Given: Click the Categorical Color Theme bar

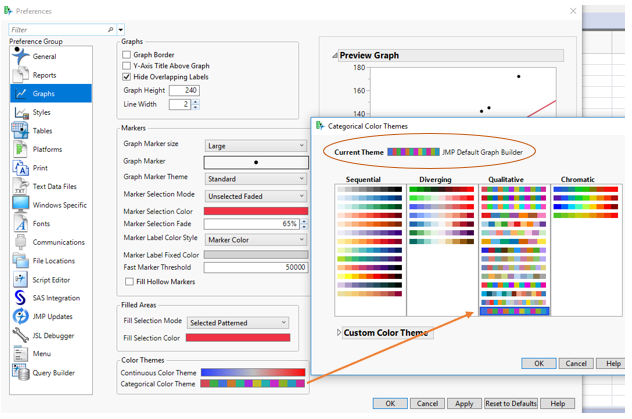Looking at the screenshot, I should (x=253, y=384).
